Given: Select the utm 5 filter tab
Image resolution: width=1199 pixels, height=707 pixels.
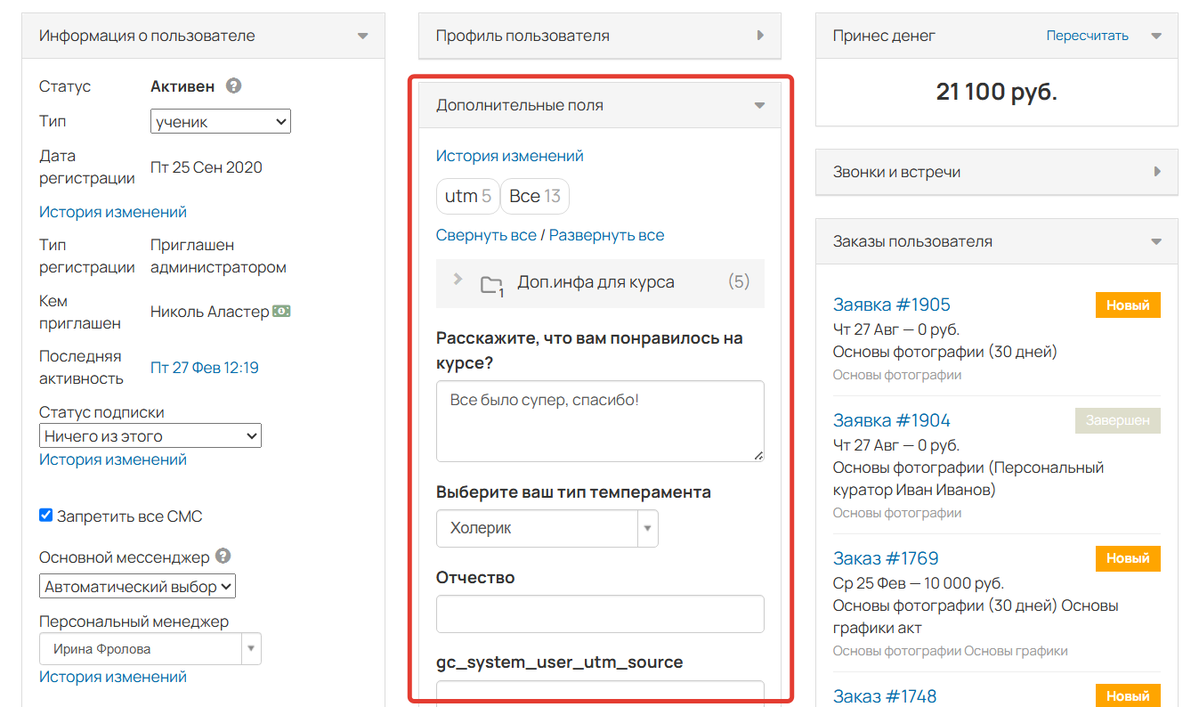Looking at the screenshot, I should 468,196.
